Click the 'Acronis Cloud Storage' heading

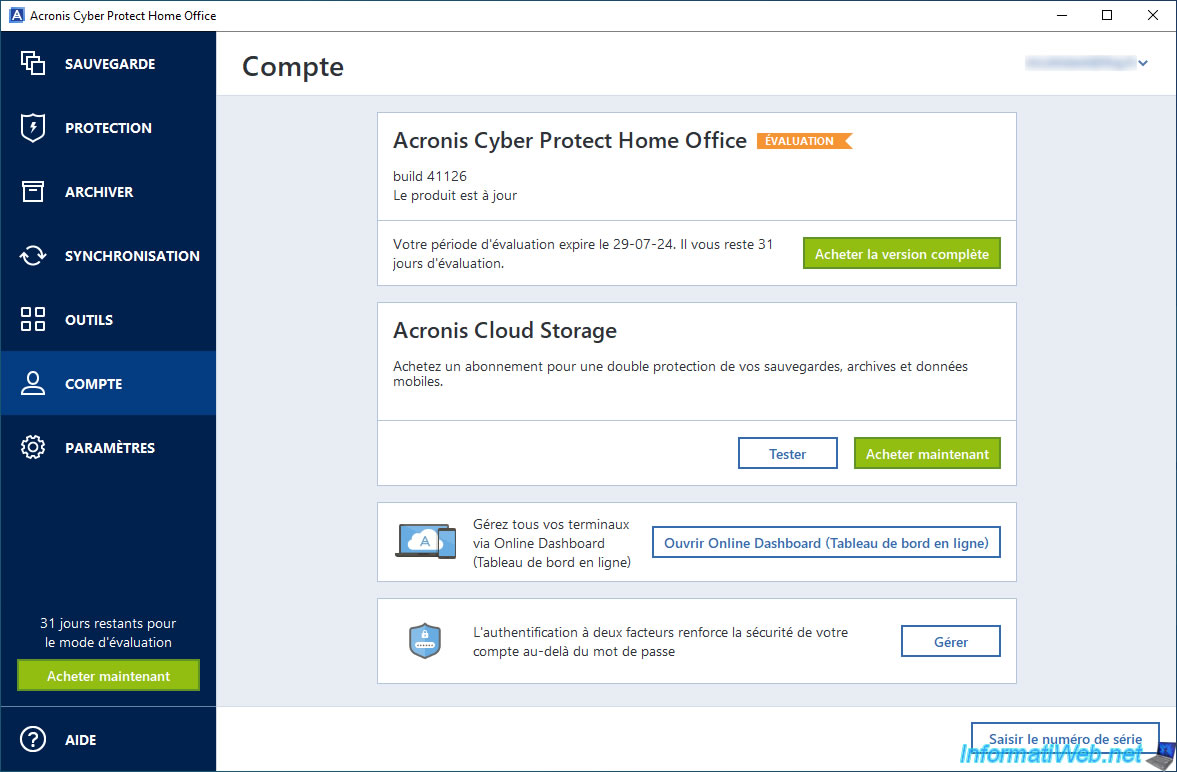(504, 330)
